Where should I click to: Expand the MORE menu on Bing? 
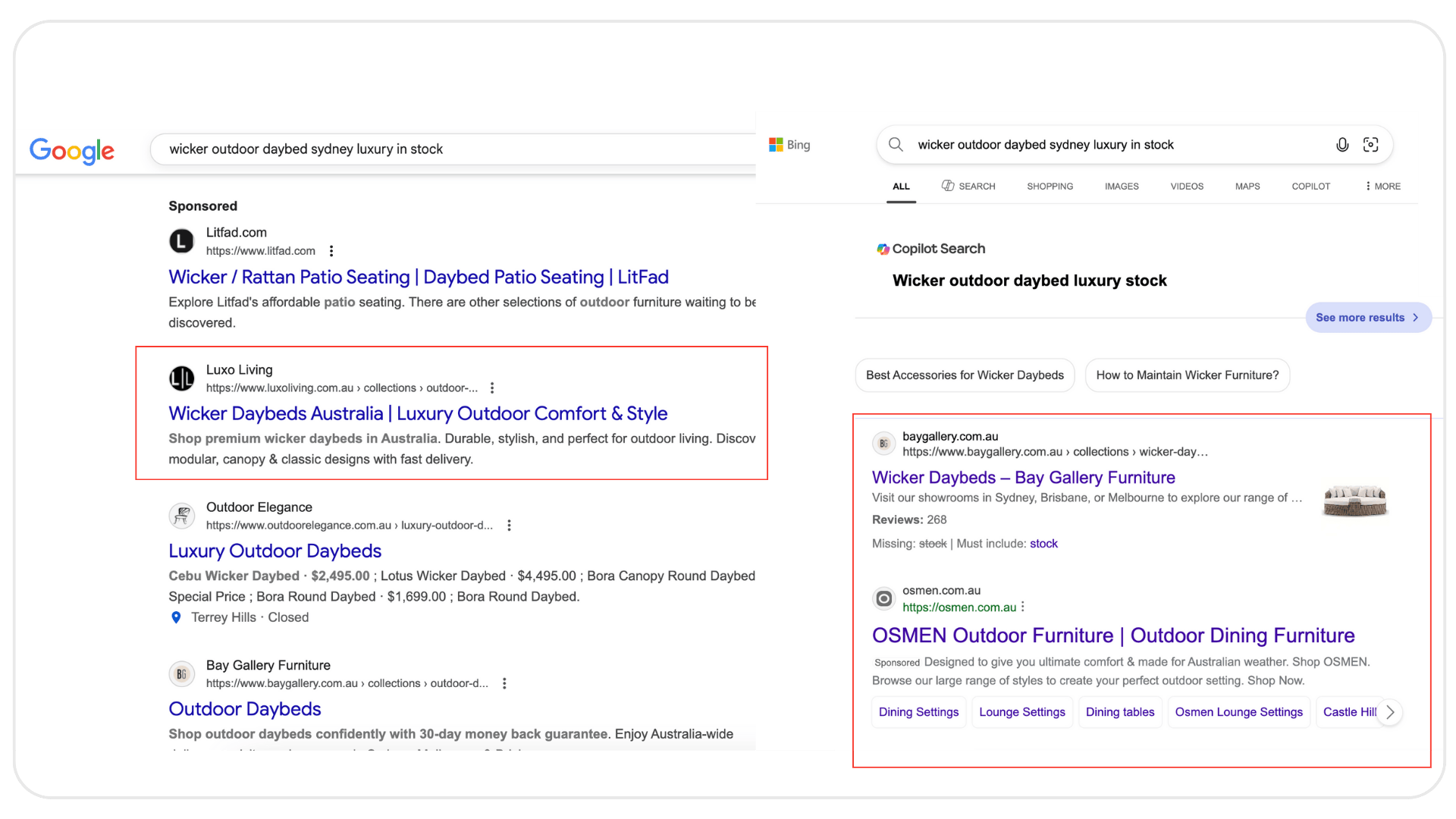click(1383, 187)
